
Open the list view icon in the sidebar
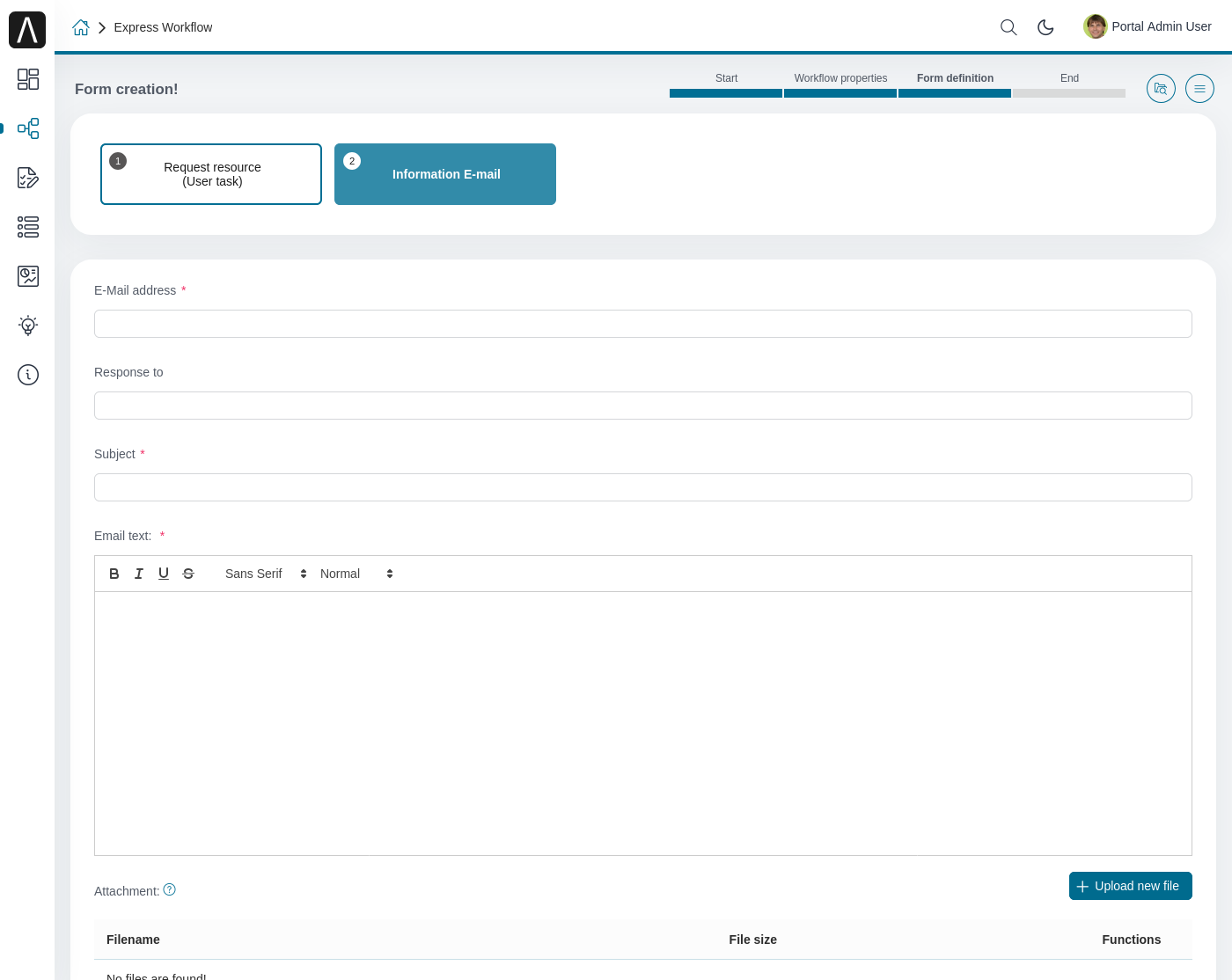pyautogui.click(x=28, y=227)
